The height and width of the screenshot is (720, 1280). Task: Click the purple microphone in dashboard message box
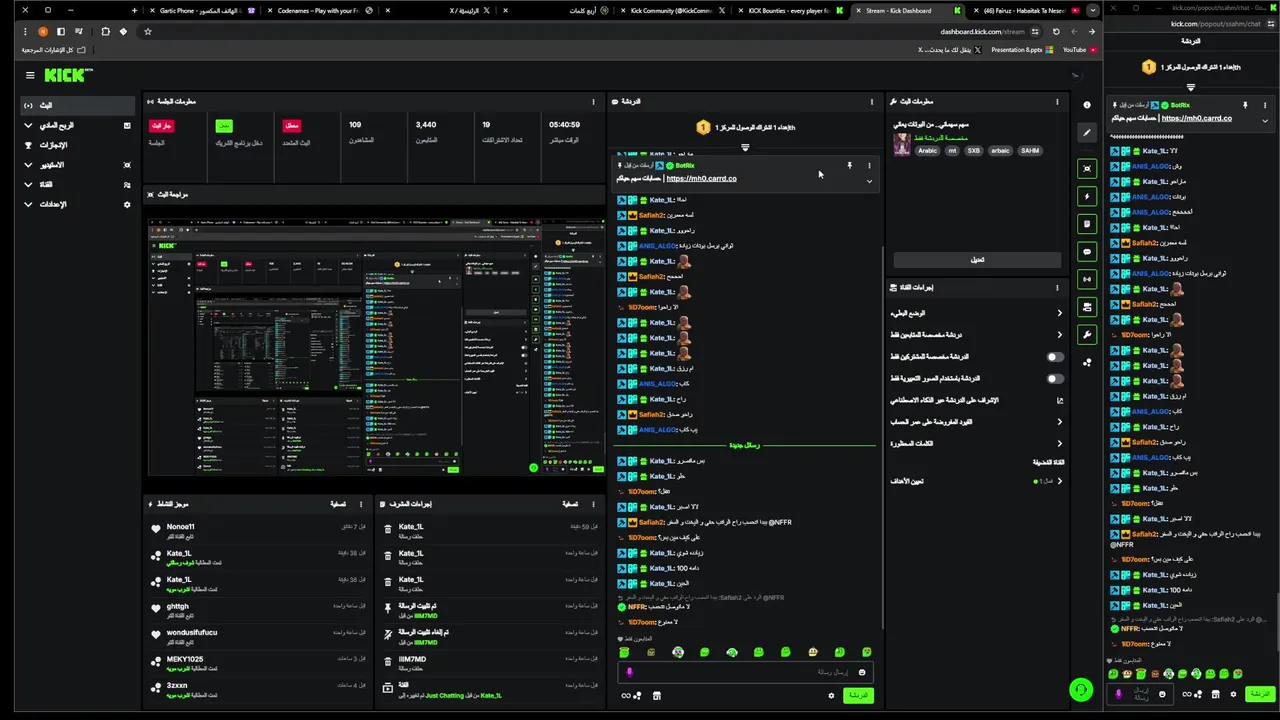[x=629, y=672]
